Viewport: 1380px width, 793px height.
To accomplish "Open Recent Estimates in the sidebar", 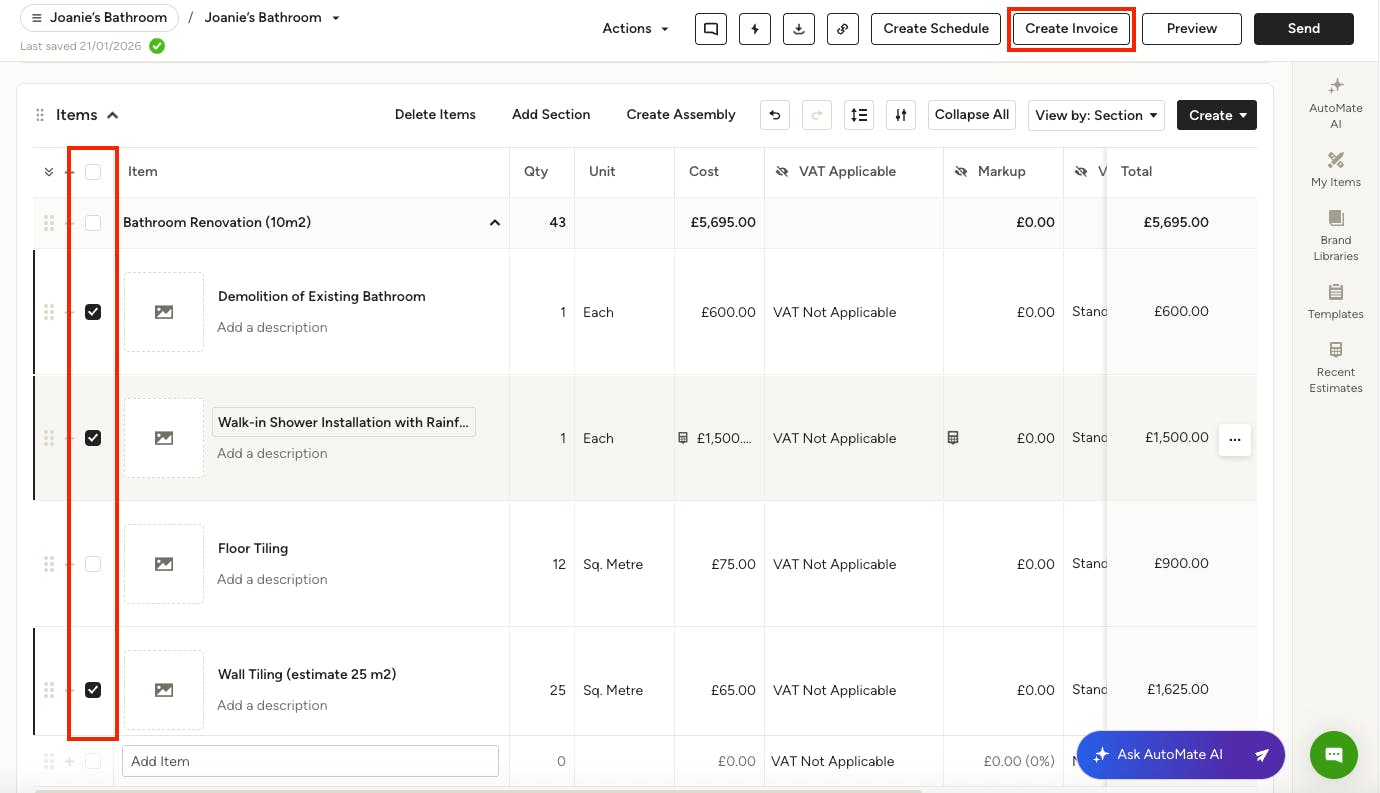I will tap(1336, 367).
